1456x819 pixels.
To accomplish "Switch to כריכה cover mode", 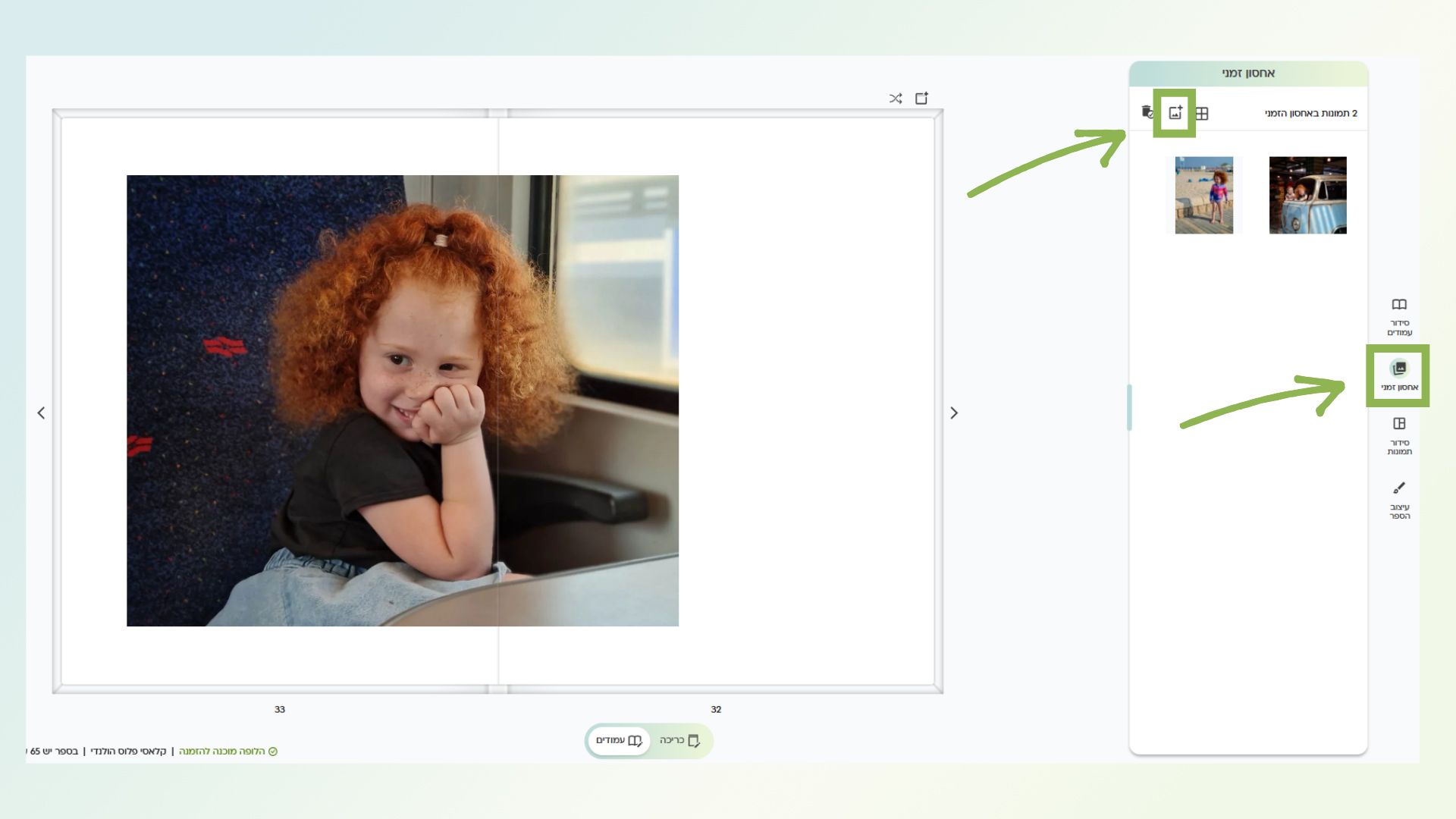I will click(679, 741).
